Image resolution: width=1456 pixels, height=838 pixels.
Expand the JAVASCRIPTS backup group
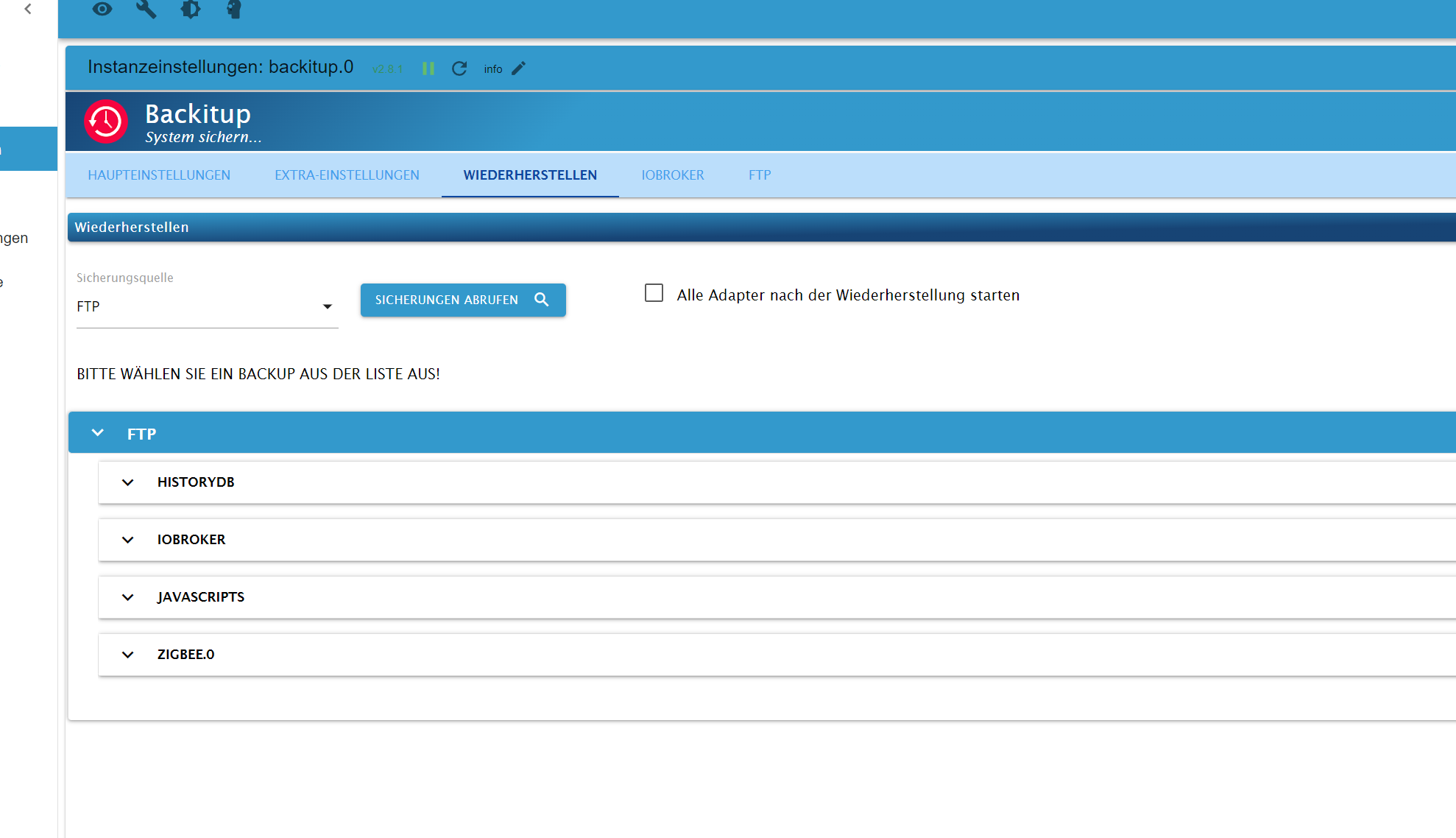coord(128,597)
